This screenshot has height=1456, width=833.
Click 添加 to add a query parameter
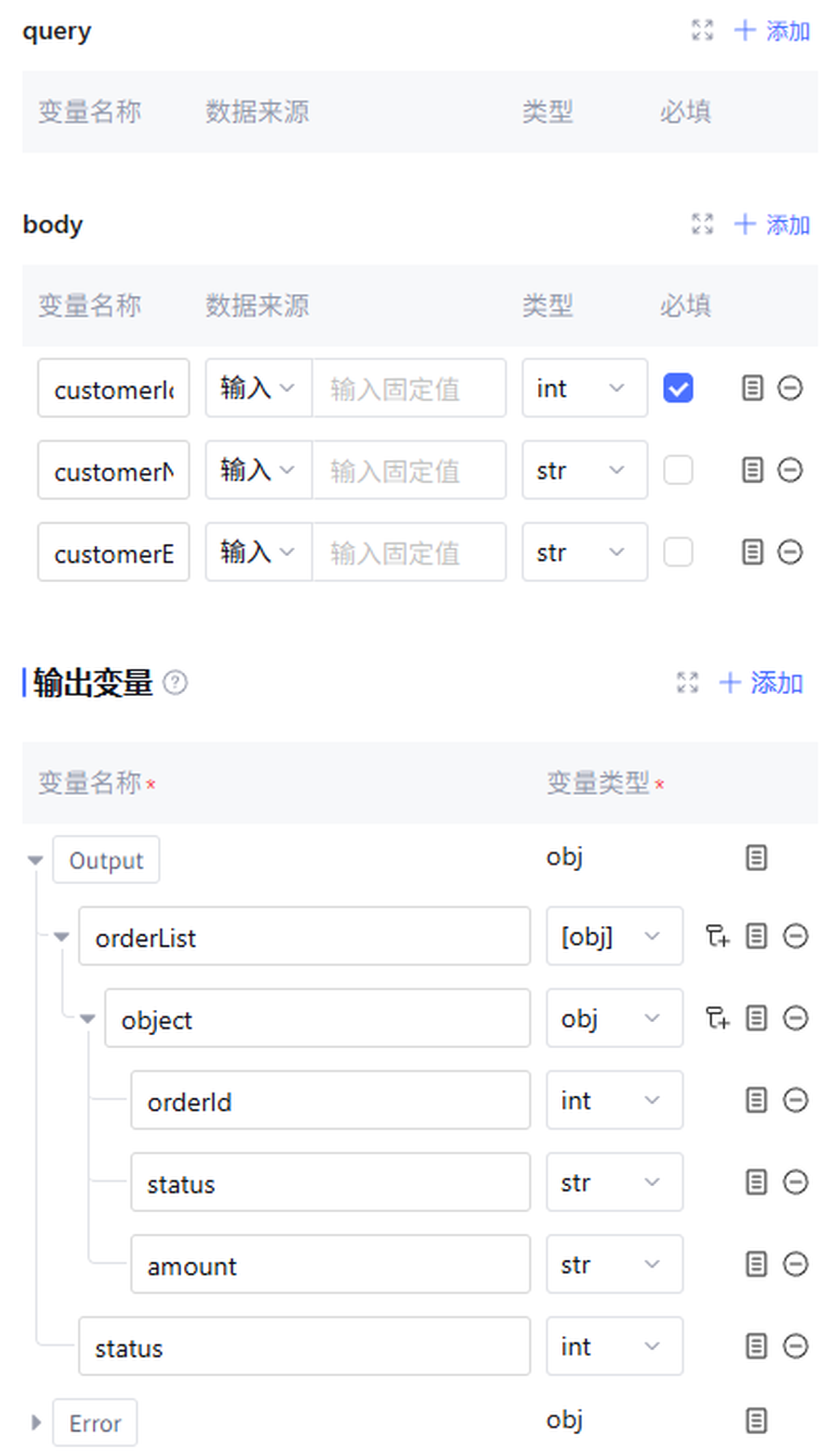tap(772, 31)
